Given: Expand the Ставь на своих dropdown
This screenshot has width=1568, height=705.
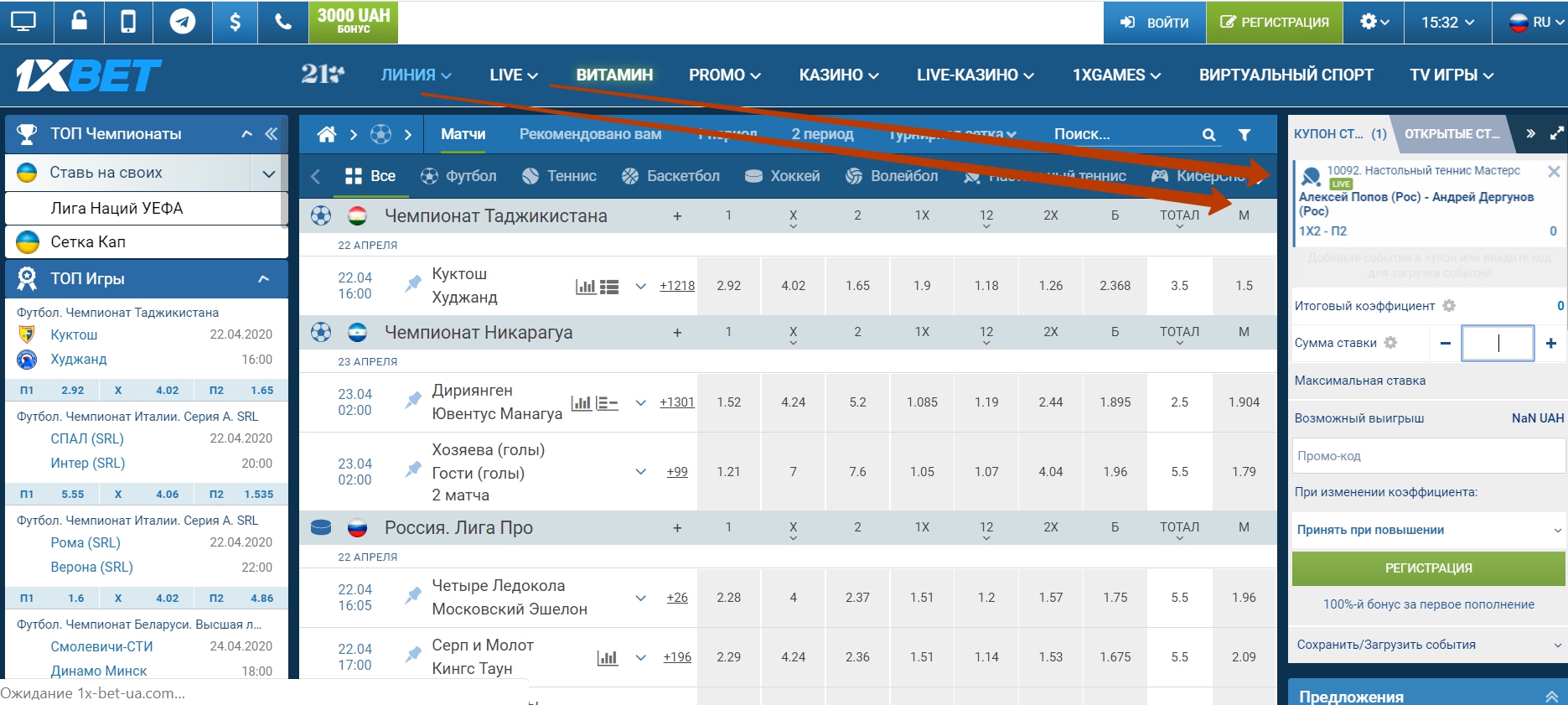Looking at the screenshot, I should 269,174.
